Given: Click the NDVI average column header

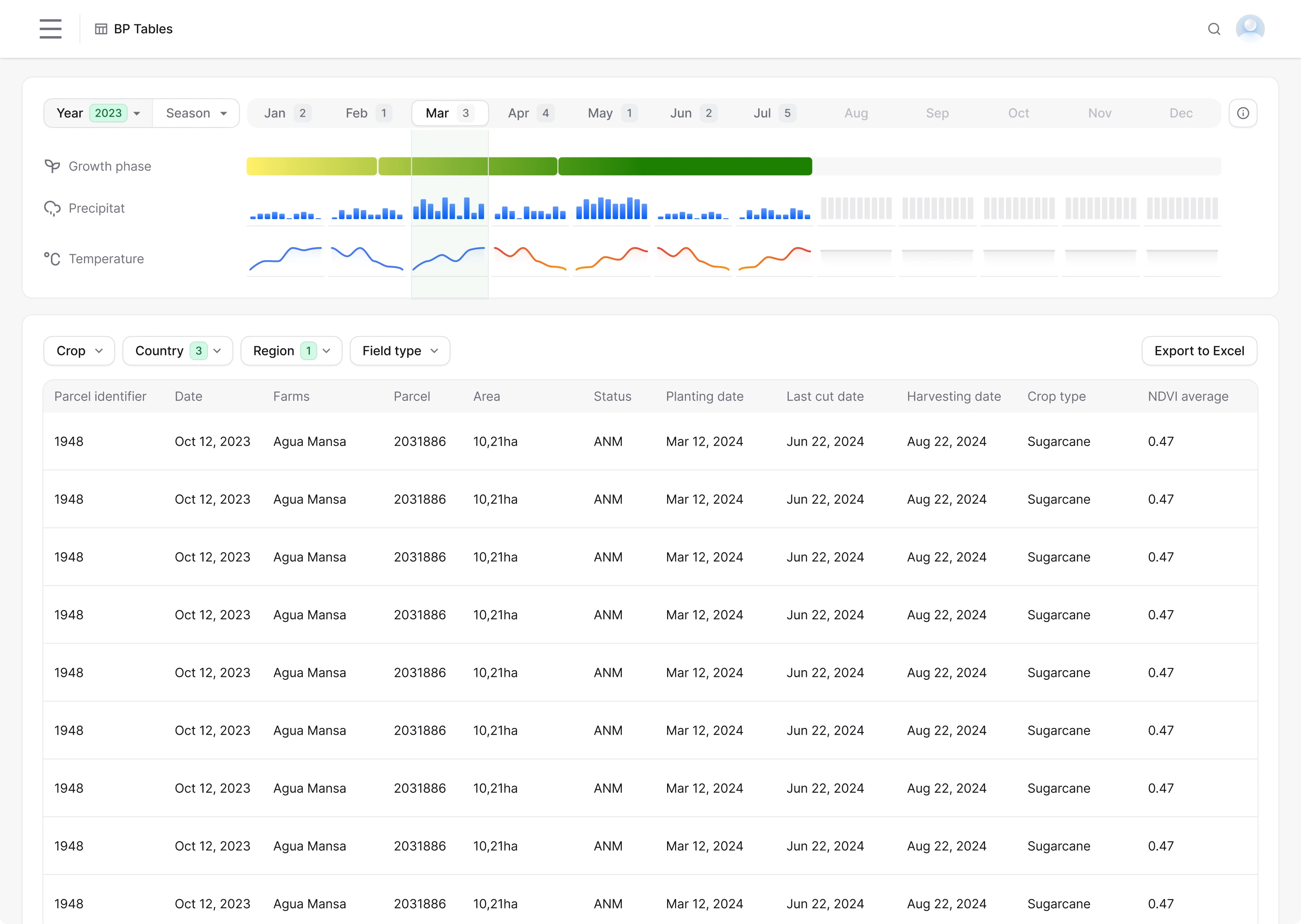Looking at the screenshot, I should 1187,397.
